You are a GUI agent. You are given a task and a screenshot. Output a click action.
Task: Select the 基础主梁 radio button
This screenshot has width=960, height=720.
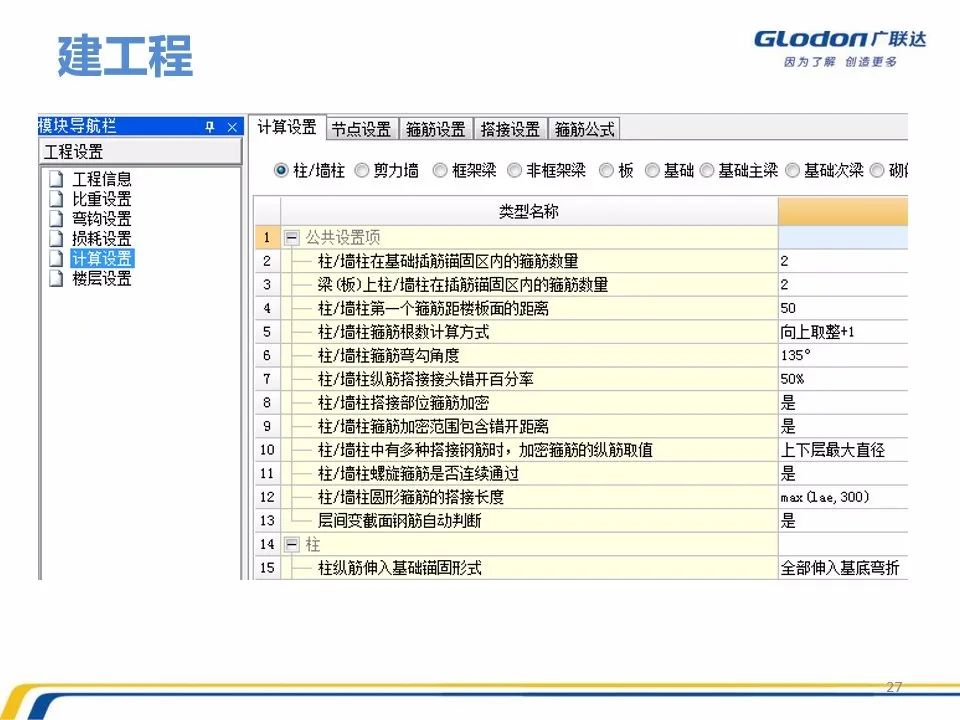(x=709, y=170)
